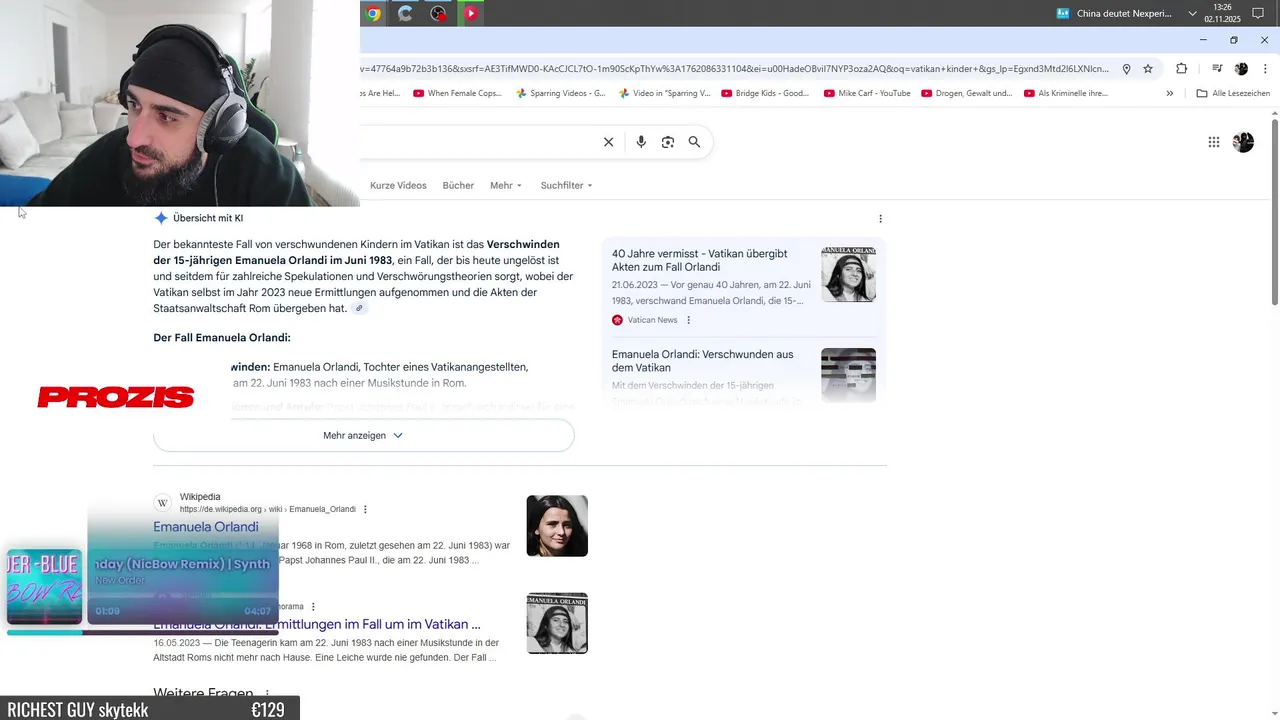The height and width of the screenshot is (720, 1280).
Task: Click the RICHEST GUY skytekk donation banner
Action: (150, 709)
